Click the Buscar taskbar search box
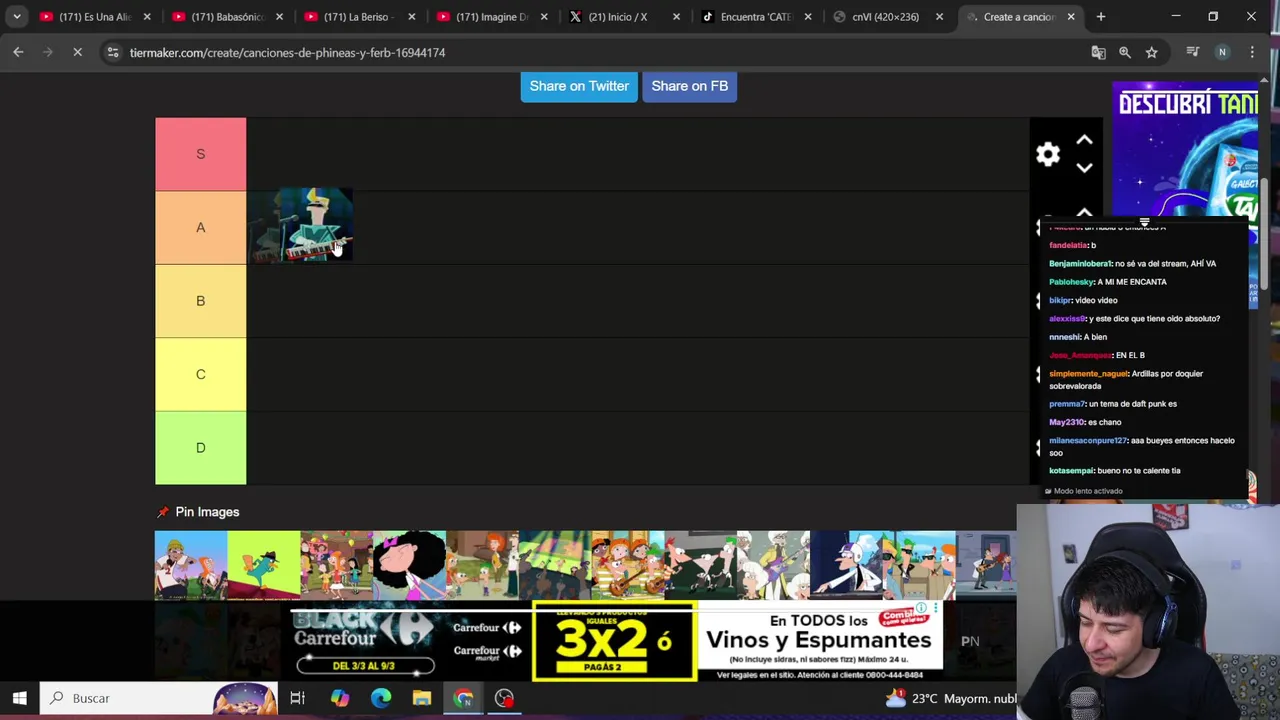Screen dimensions: 1280x720 [160, 698]
